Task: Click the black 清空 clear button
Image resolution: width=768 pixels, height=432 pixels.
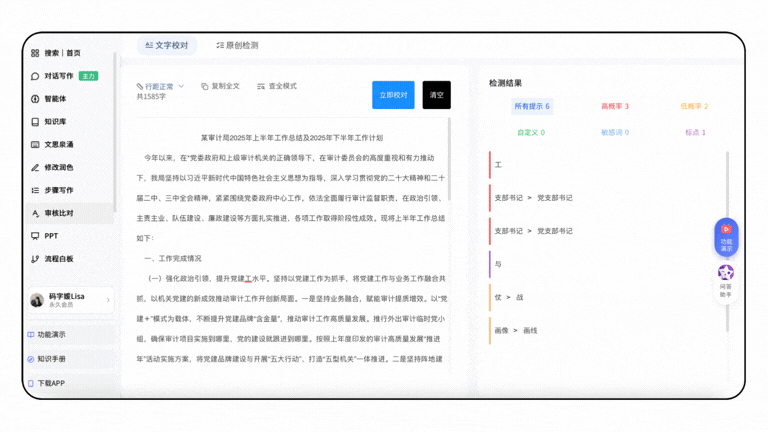Action: click(x=436, y=95)
